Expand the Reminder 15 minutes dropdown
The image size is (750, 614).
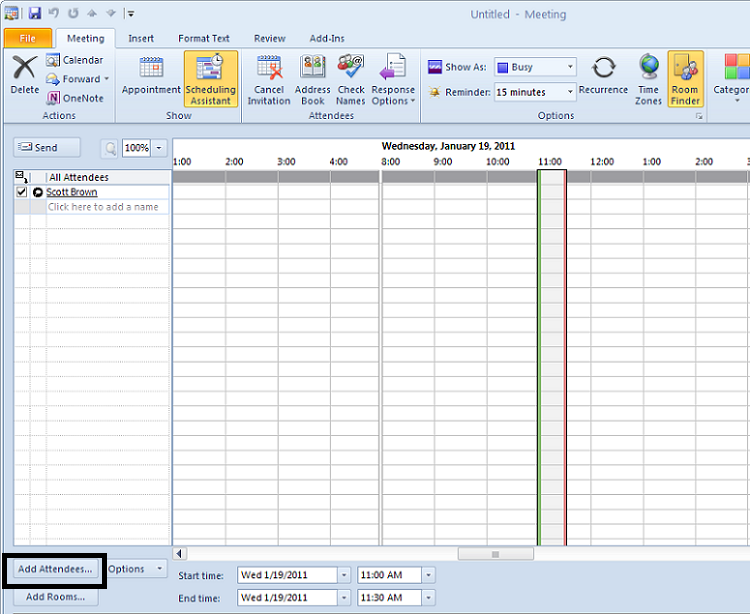pyautogui.click(x=570, y=92)
